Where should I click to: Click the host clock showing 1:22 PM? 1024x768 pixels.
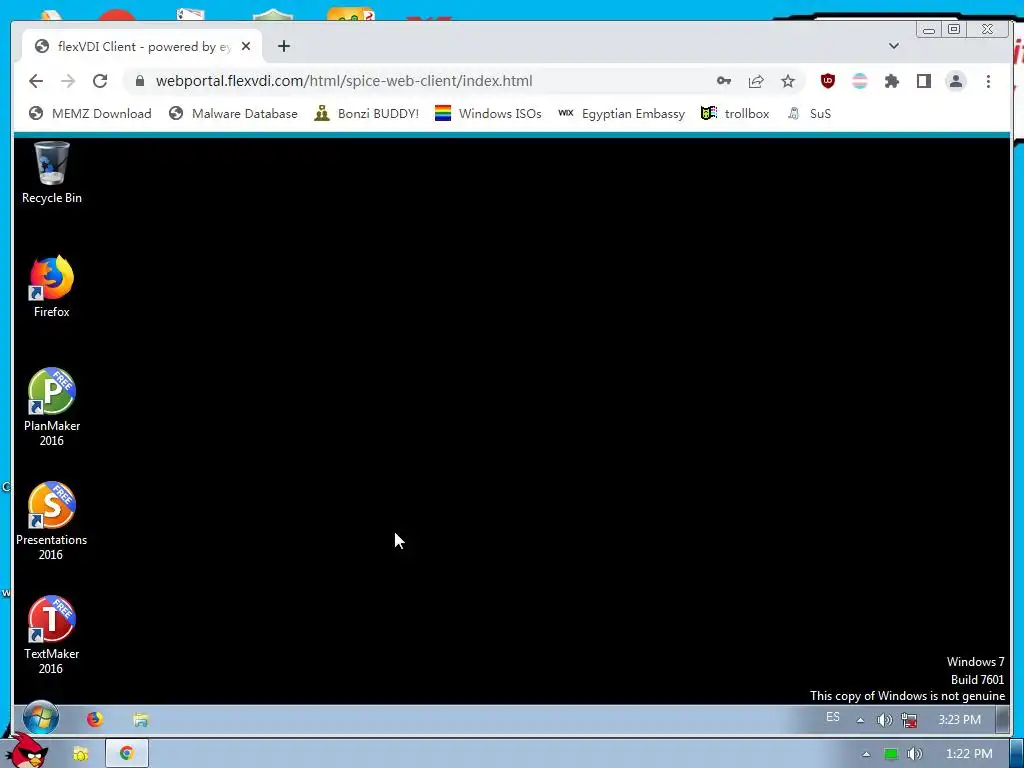tap(969, 754)
